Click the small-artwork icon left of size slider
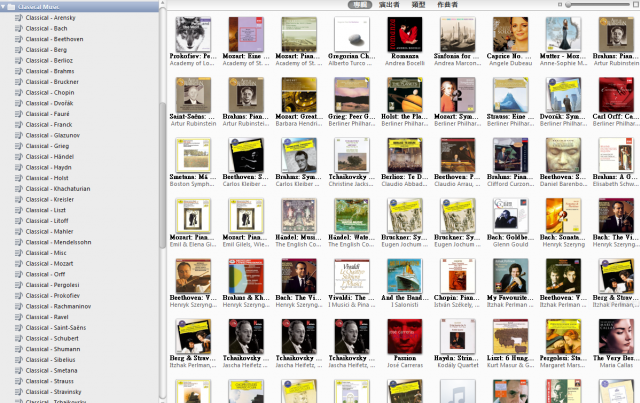The image size is (640, 403). [x=560, y=4]
